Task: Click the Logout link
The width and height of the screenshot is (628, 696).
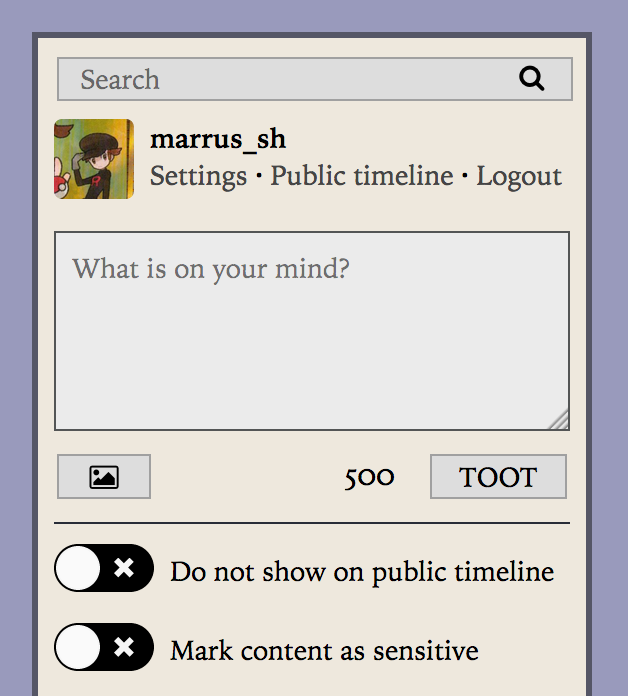Action: [x=519, y=176]
